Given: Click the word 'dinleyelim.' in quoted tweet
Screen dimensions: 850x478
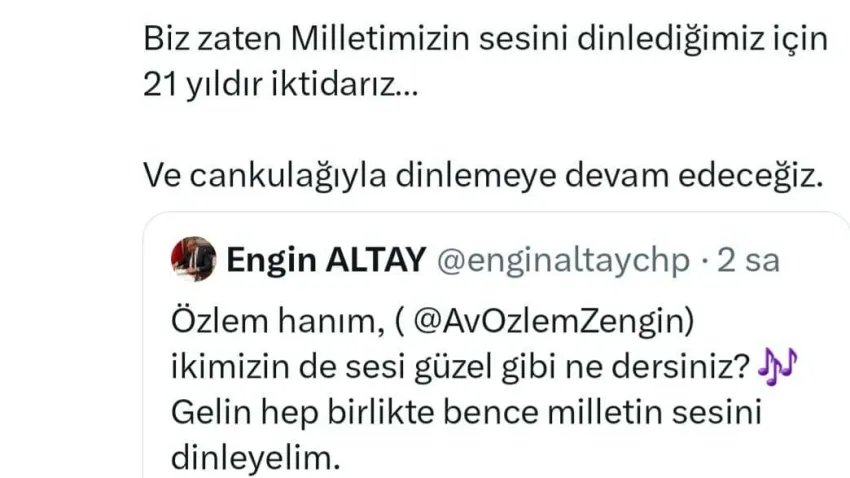Looking at the screenshot, I should [255, 458].
